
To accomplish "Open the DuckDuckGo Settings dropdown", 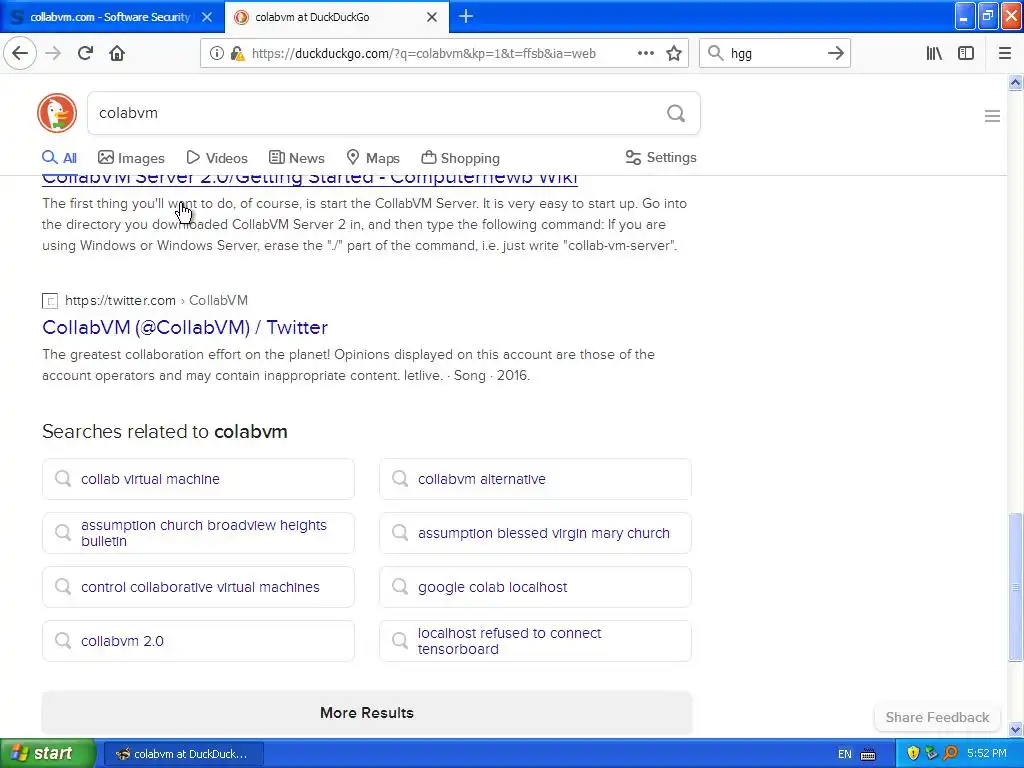I will (x=661, y=157).
